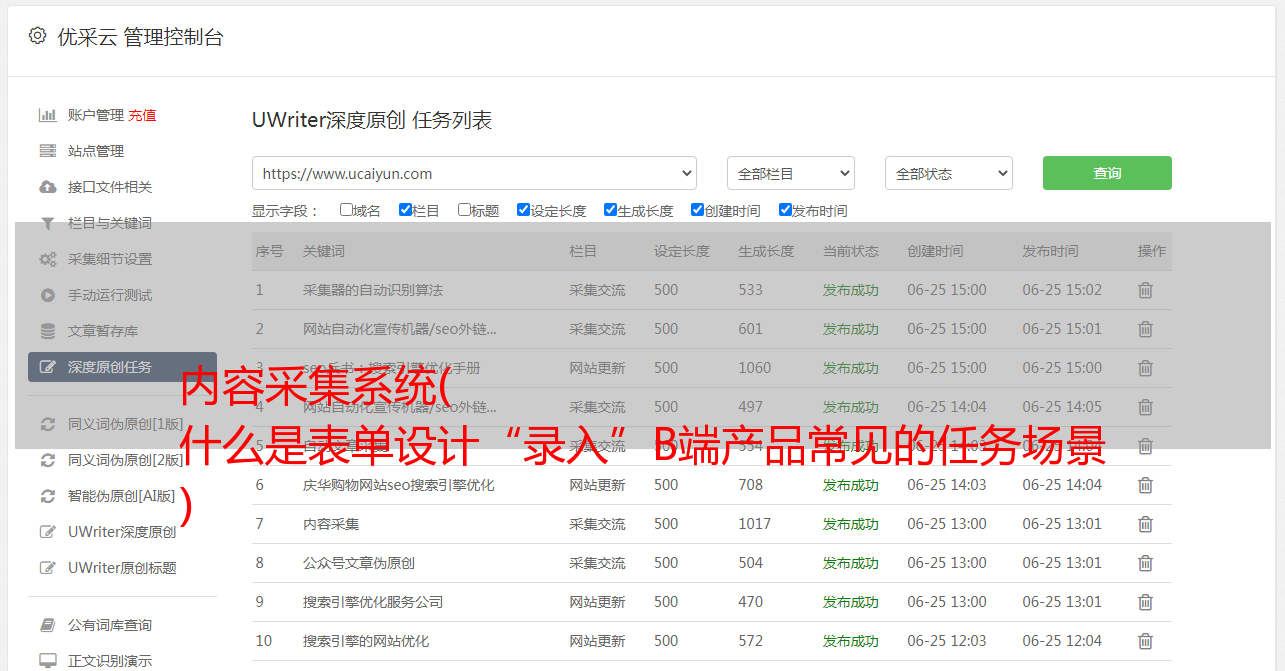Open the site URL dropdown

coord(474,173)
